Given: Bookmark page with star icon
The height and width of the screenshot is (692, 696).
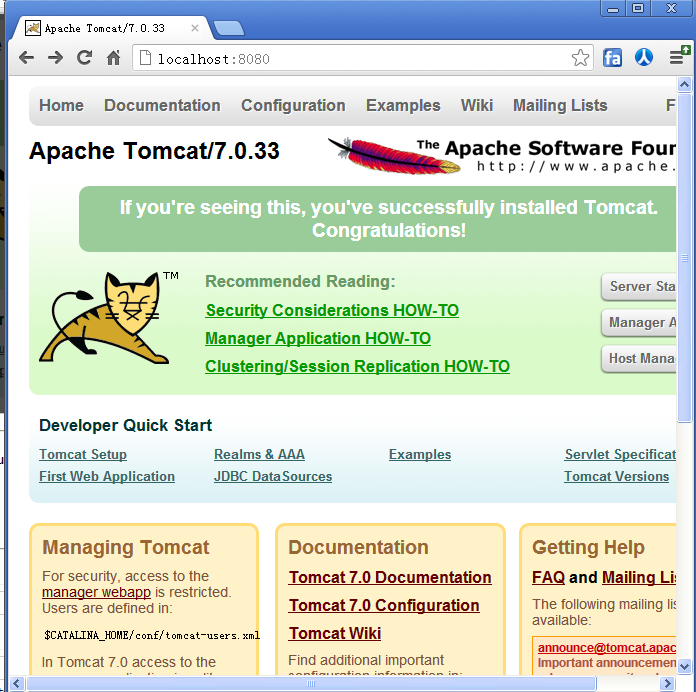Looking at the screenshot, I should tap(580, 58).
